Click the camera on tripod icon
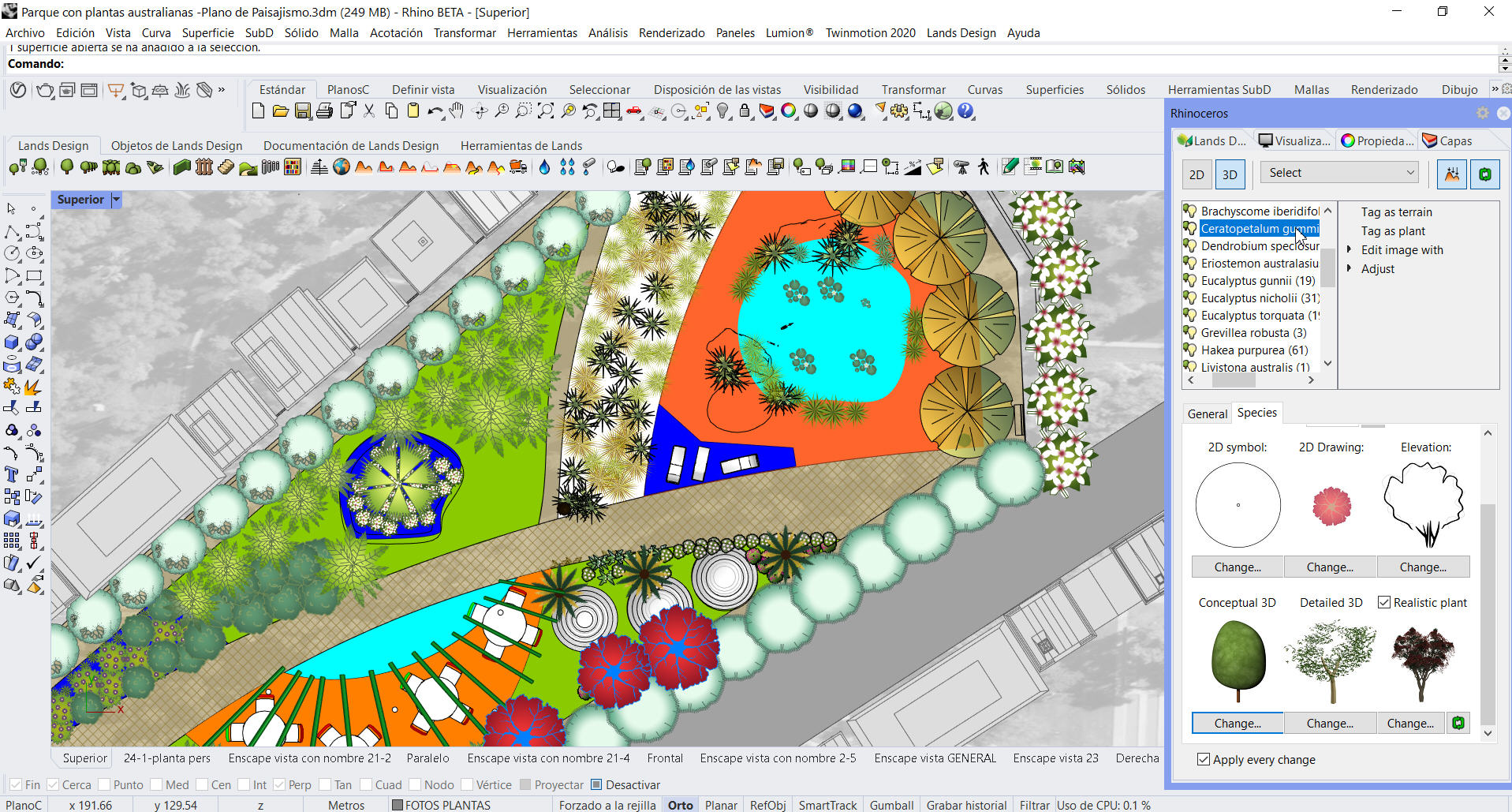Image resolution: width=1512 pixels, height=812 pixels. tap(961, 167)
